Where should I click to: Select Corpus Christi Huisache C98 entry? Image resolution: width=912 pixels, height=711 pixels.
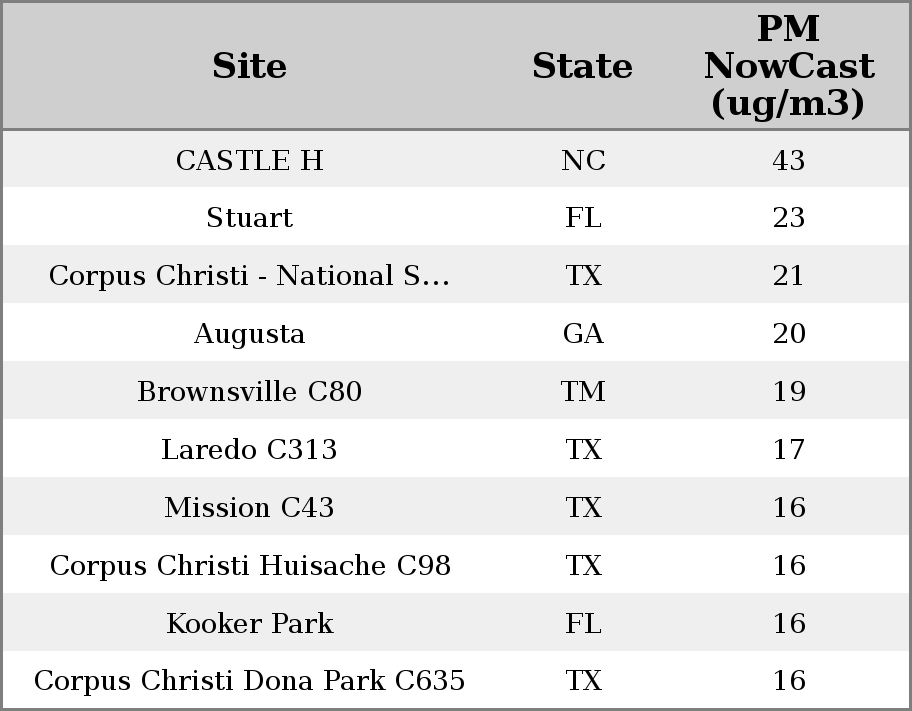pyautogui.click(x=249, y=566)
